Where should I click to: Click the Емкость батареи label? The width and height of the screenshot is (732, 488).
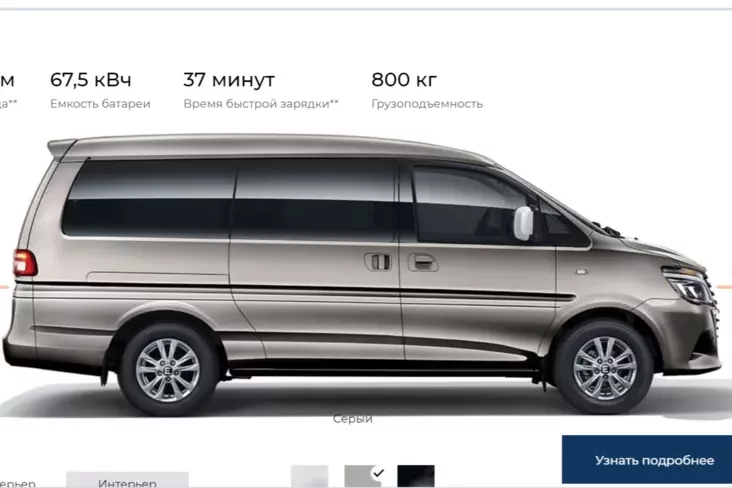point(100,104)
